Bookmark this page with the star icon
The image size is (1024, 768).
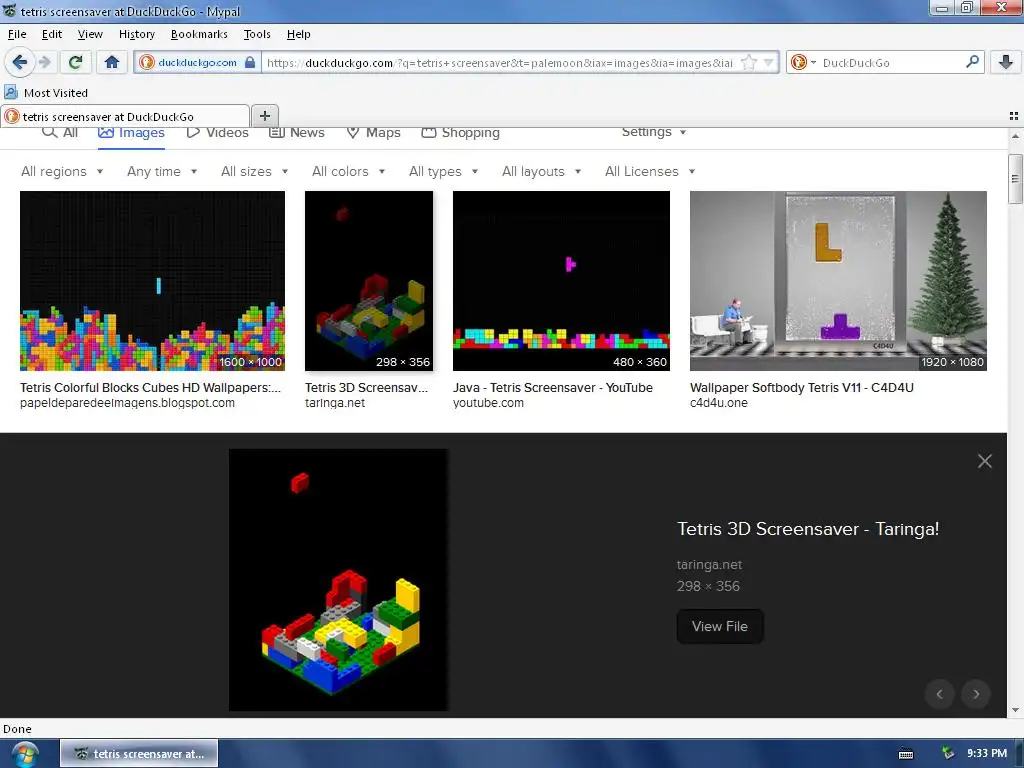pyautogui.click(x=749, y=63)
